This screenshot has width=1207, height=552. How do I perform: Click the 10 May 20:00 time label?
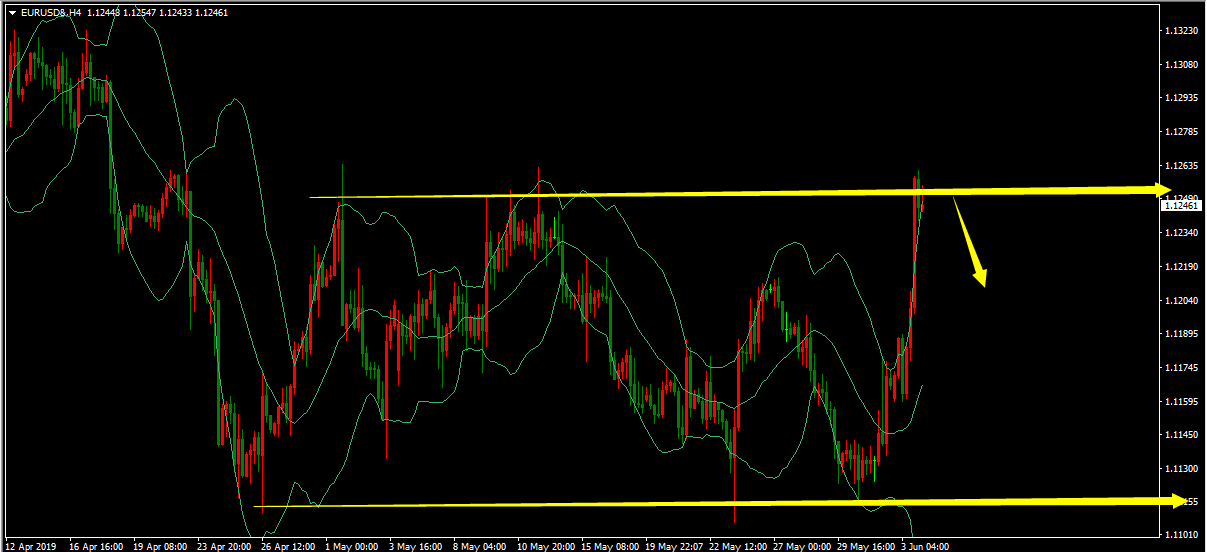point(546,546)
